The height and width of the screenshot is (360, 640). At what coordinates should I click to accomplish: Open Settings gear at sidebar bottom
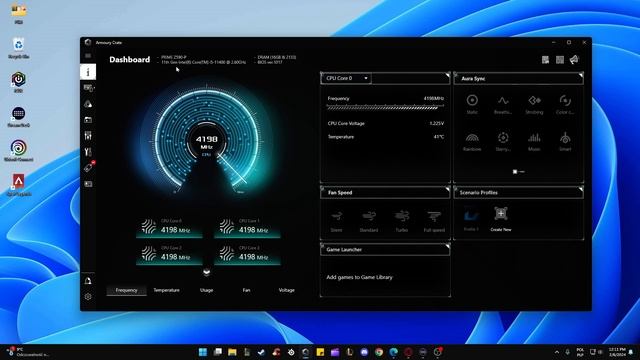tap(88, 297)
